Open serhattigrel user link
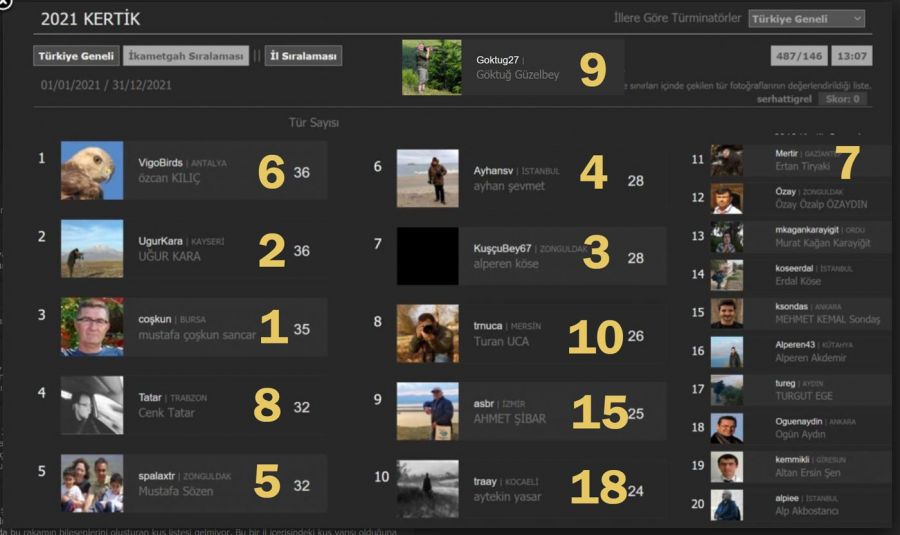This screenshot has height=535, width=900. [783, 99]
